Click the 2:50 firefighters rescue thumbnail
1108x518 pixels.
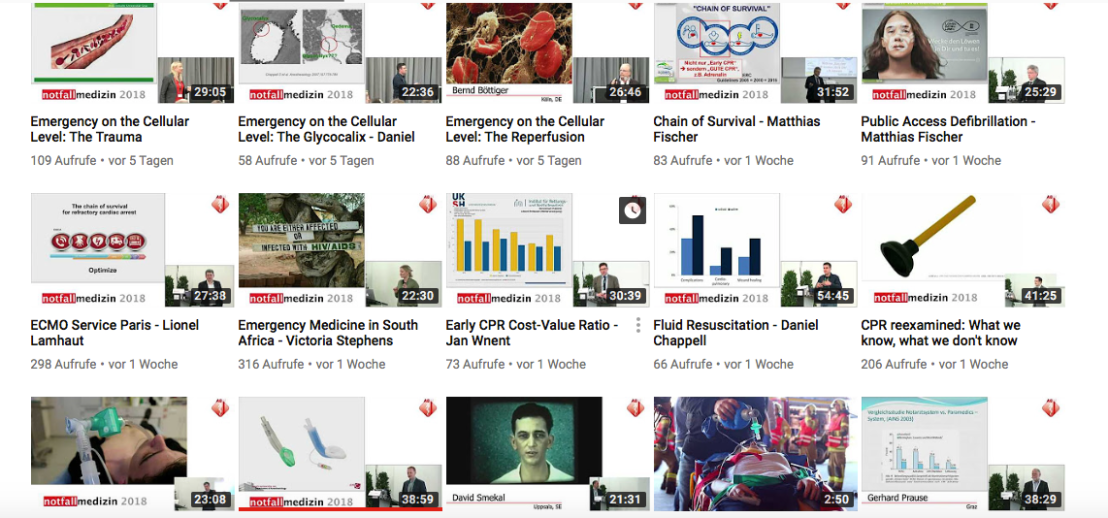point(755,454)
